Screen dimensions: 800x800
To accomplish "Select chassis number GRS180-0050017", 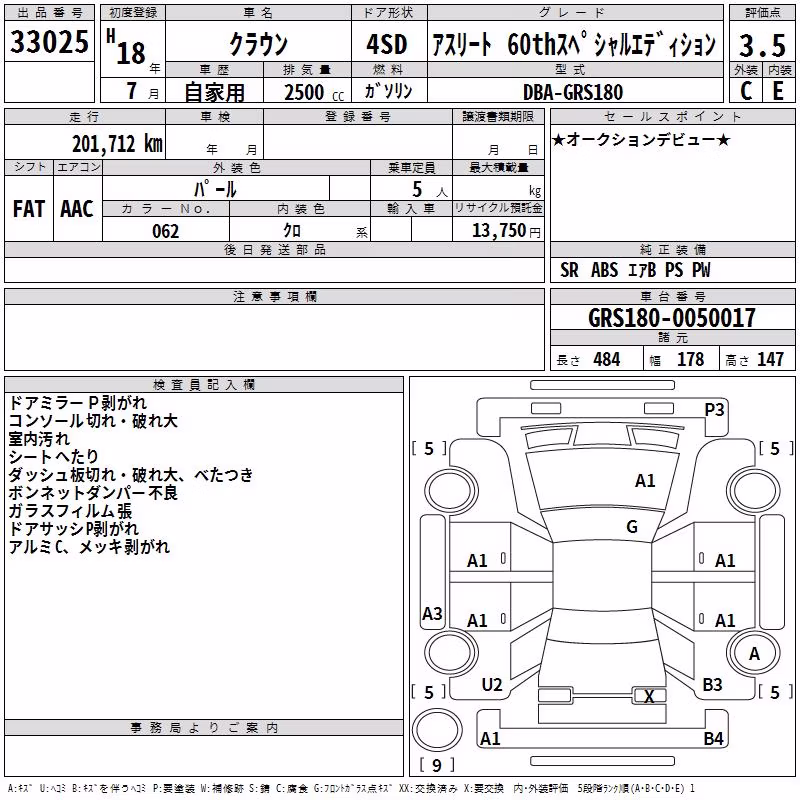I will click(672, 318).
